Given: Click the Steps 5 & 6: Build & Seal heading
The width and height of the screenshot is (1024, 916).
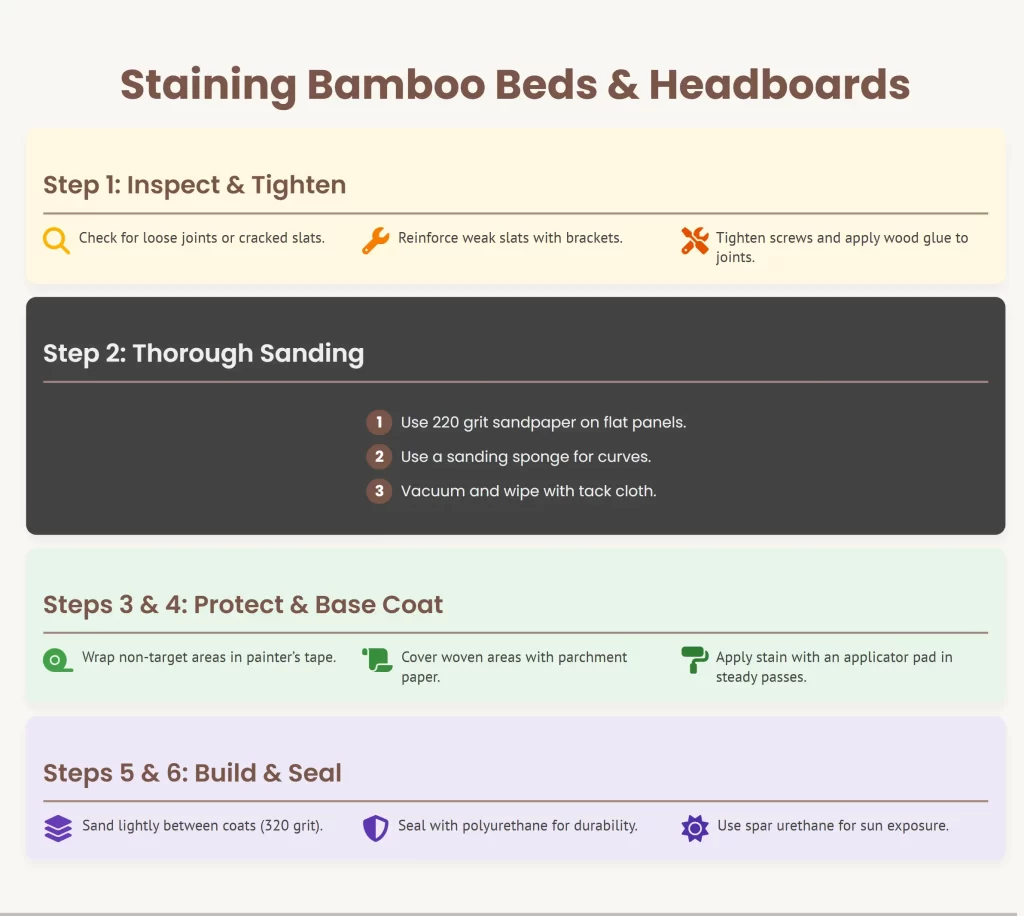Looking at the screenshot, I should 192,773.
